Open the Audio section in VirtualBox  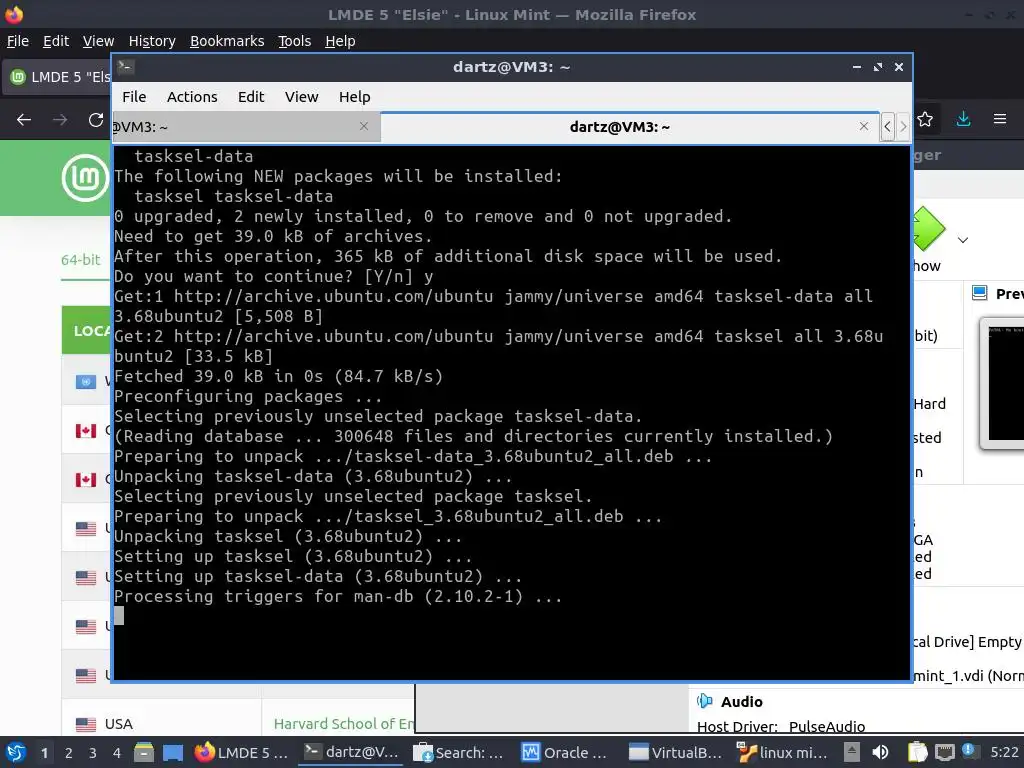[x=741, y=701]
